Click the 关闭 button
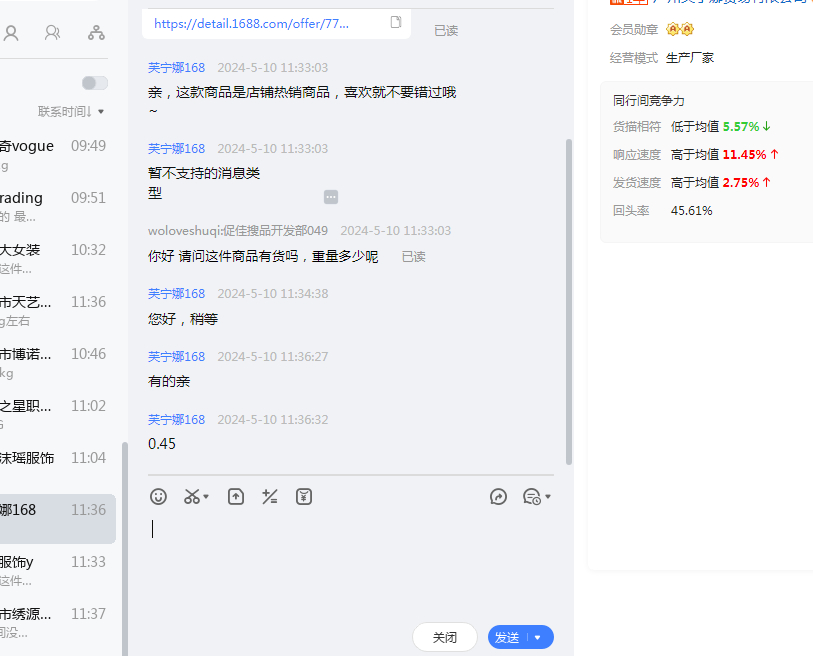813x656 pixels. click(444, 637)
